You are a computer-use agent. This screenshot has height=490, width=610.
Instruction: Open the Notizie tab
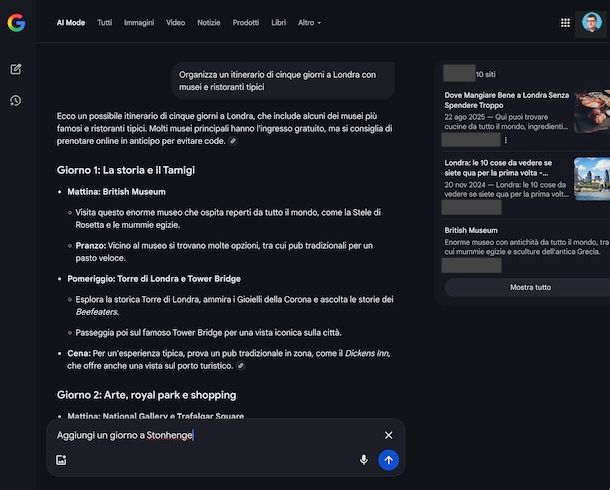209,22
